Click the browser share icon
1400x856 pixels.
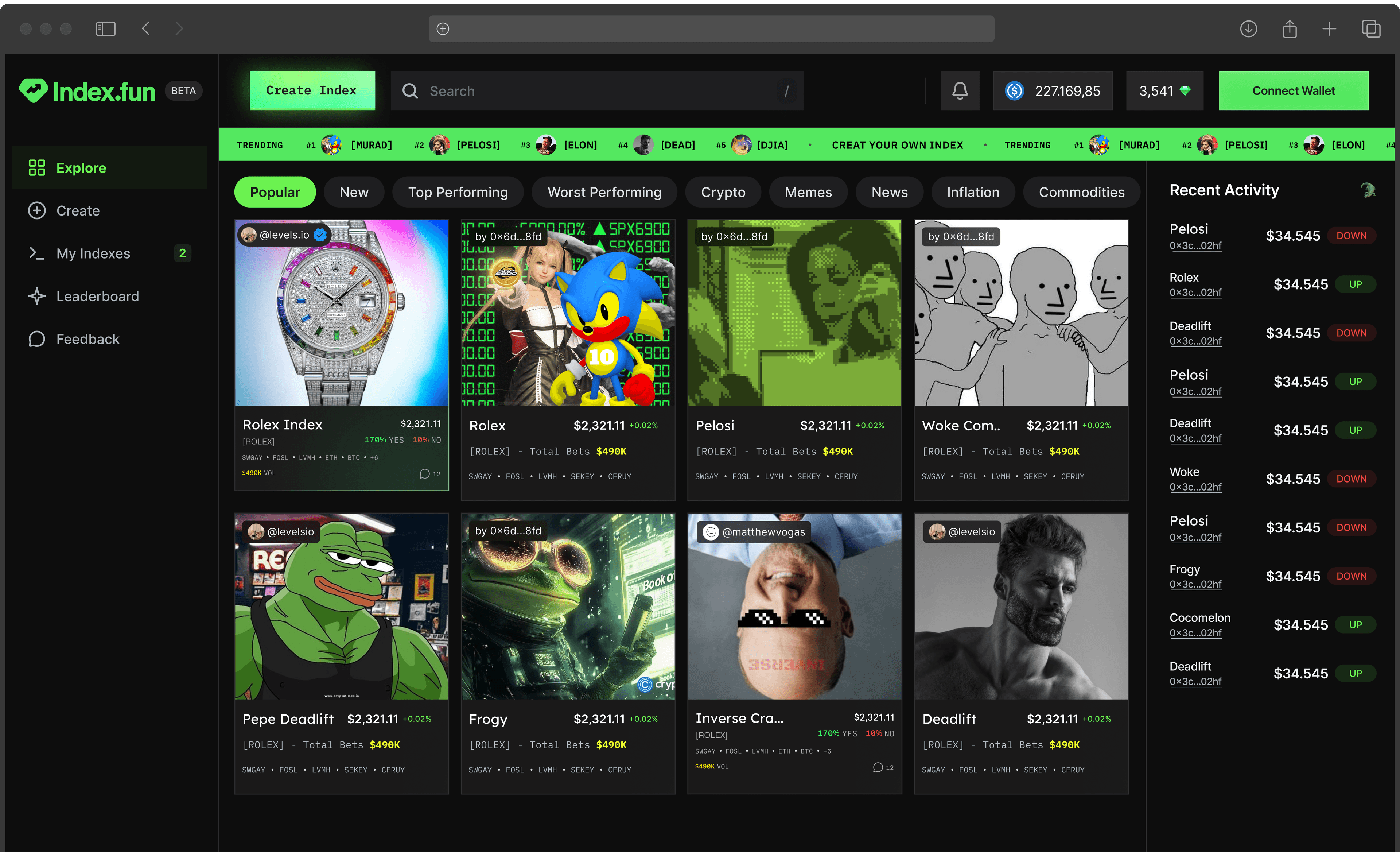pos(1290,28)
